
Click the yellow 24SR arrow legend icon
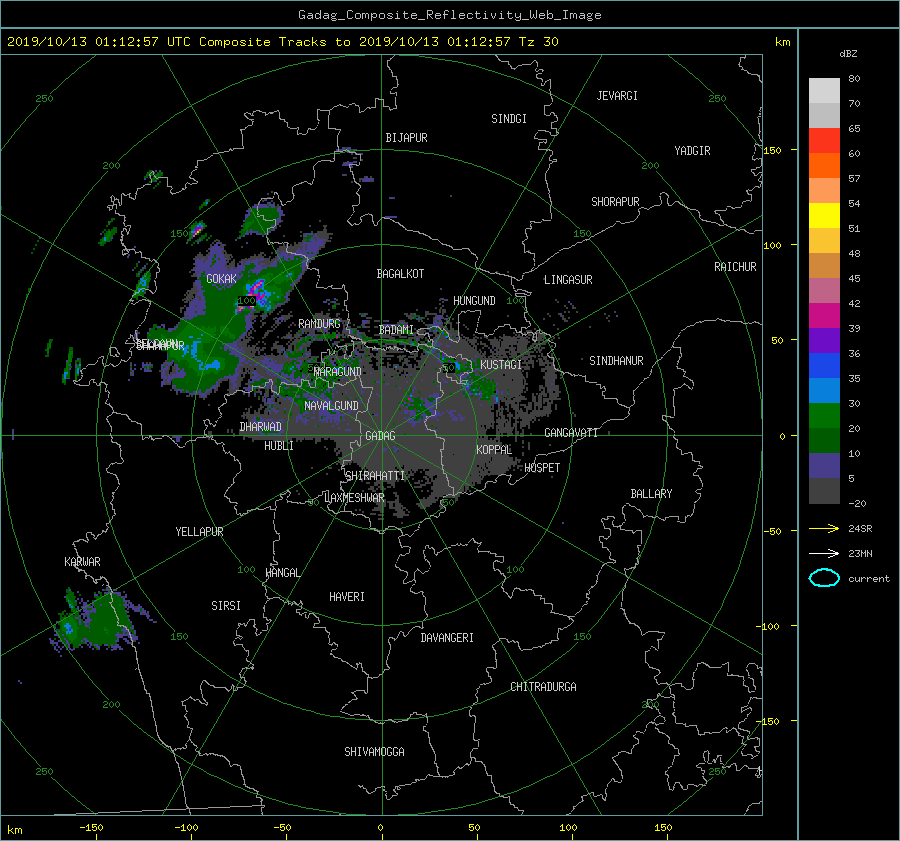(x=824, y=528)
